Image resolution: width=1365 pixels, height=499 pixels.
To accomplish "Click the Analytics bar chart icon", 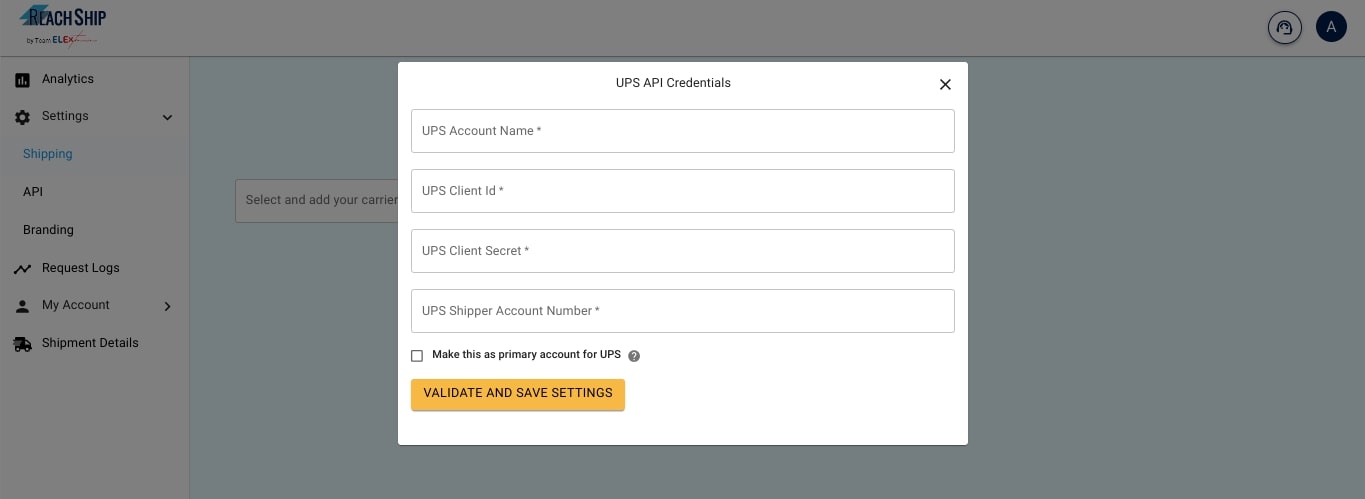I will [22, 80].
